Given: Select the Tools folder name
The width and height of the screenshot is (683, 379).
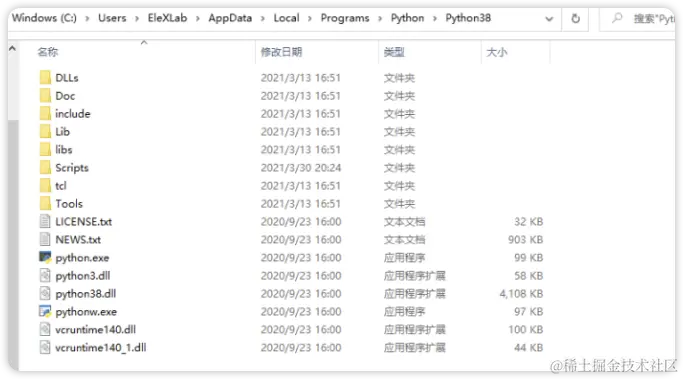Looking at the screenshot, I should coord(69,203).
